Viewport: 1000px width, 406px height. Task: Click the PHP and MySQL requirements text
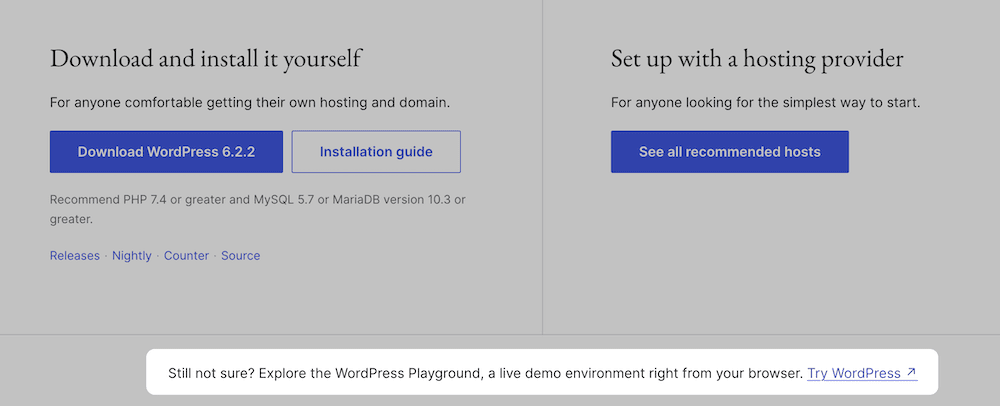[258, 209]
